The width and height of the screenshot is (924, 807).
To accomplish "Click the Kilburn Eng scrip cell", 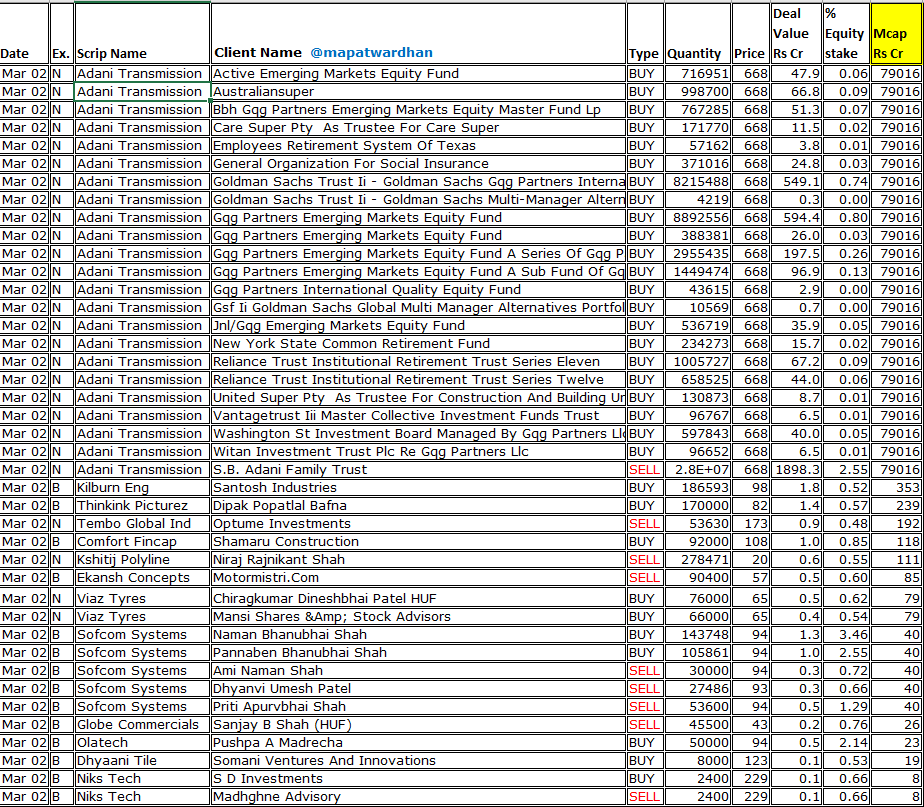I will tap(142, 488).
